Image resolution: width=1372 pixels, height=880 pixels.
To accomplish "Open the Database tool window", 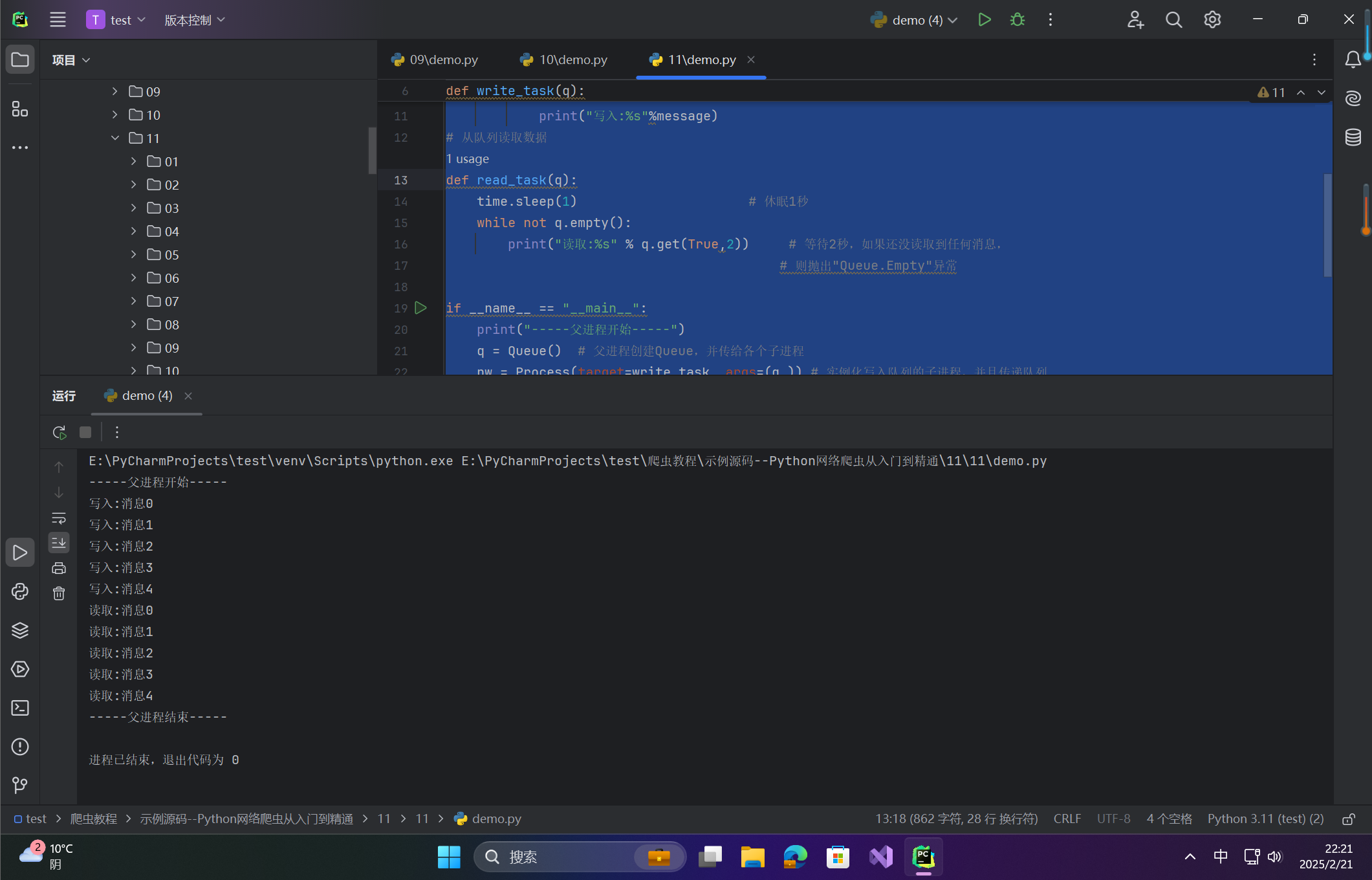I will [x=1353, y=137].
